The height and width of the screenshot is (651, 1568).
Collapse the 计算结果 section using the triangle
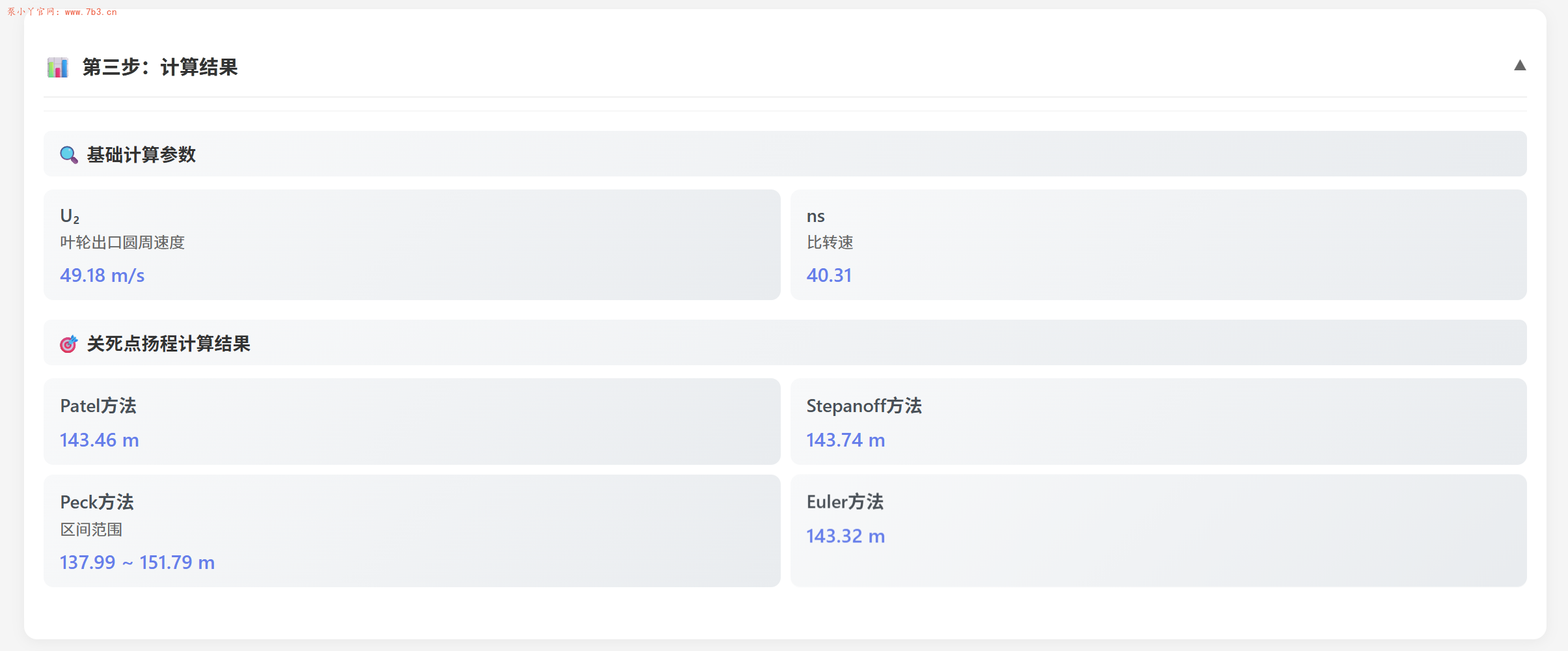point(1520,65)
